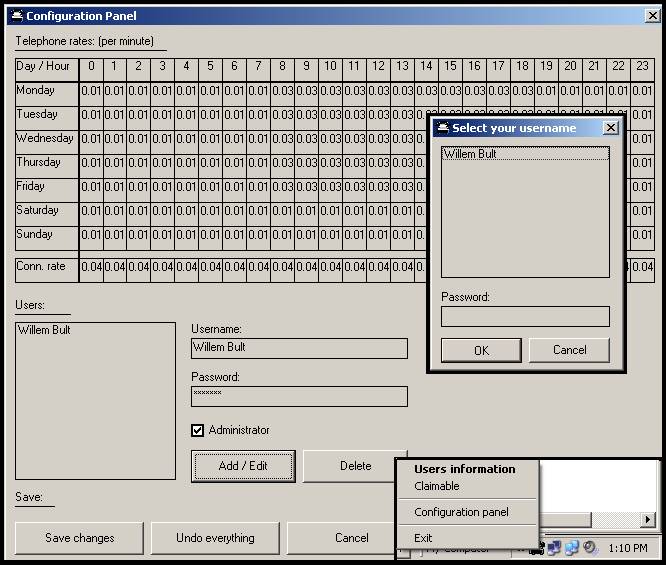The width and height of the screenshot is (666, 565).
Task: Toggle the Administrator checkbox
Action: [x=198, y=430]
